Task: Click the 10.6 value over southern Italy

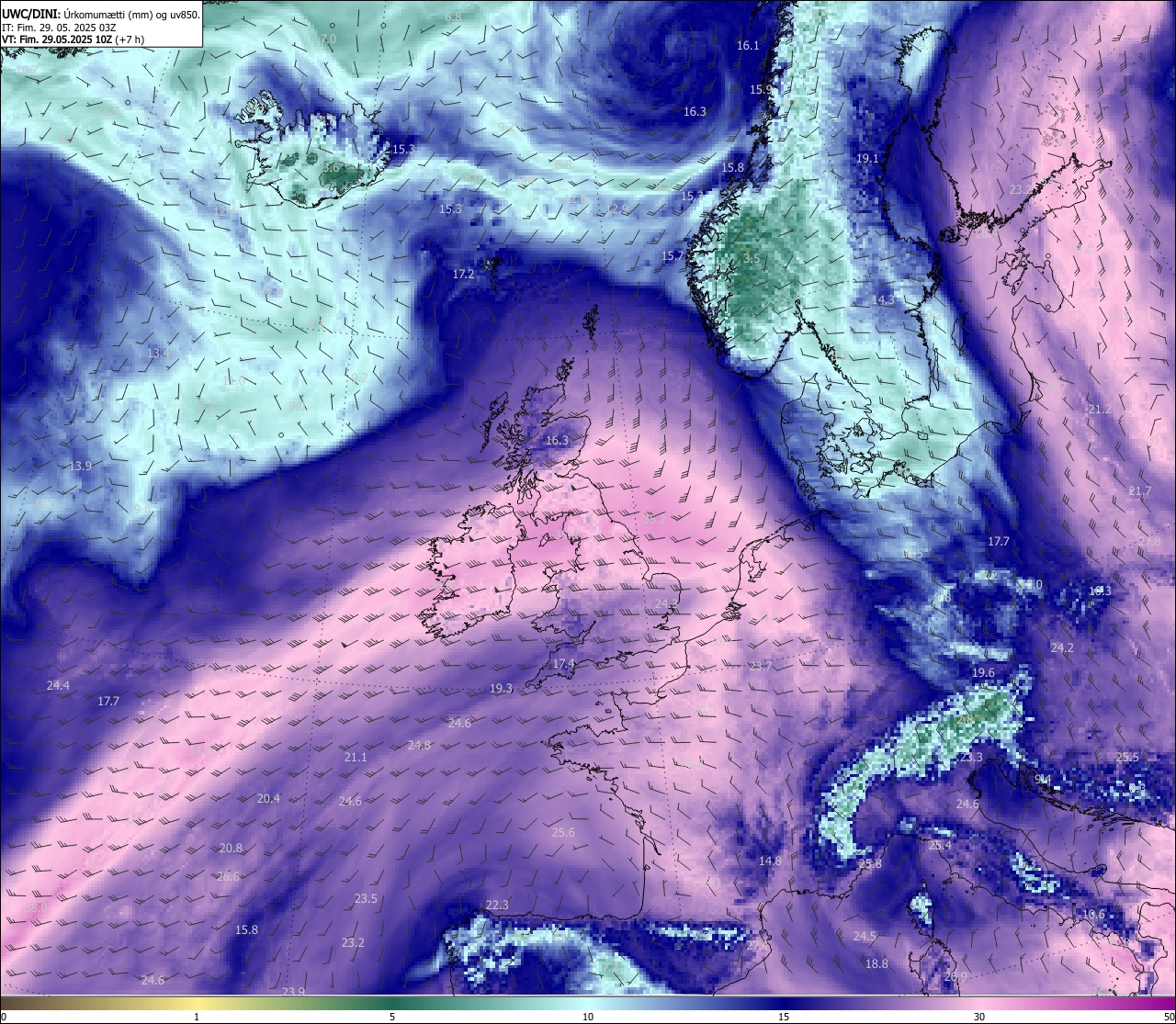Action: (1093, 915)
